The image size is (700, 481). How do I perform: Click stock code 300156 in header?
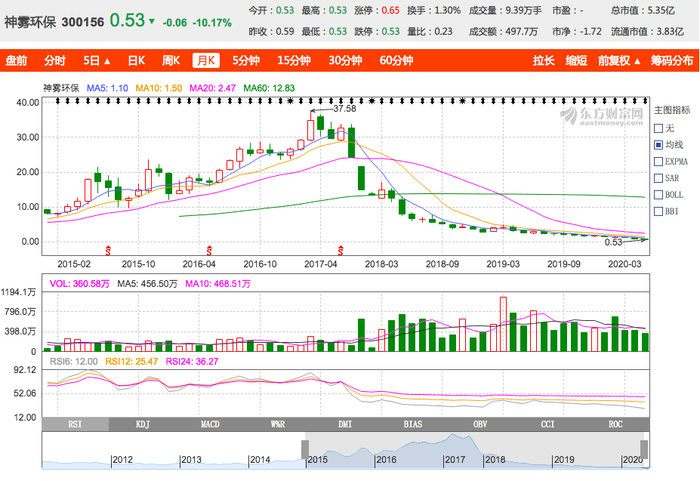[x=83, y=22]
